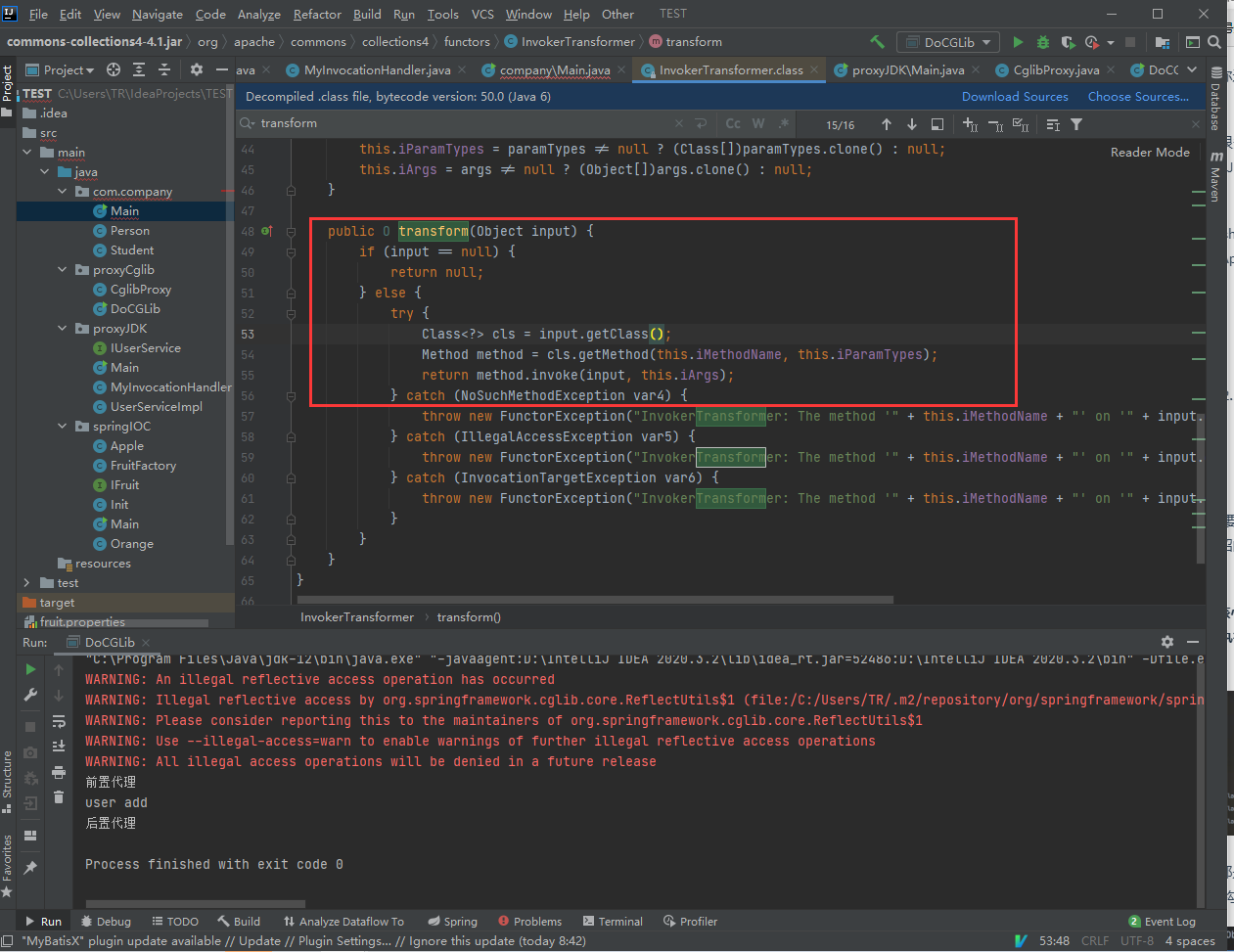The image size is (1234, 952).
Task: Unselect occurrence icon in find bar
Action: coord(995,124)
